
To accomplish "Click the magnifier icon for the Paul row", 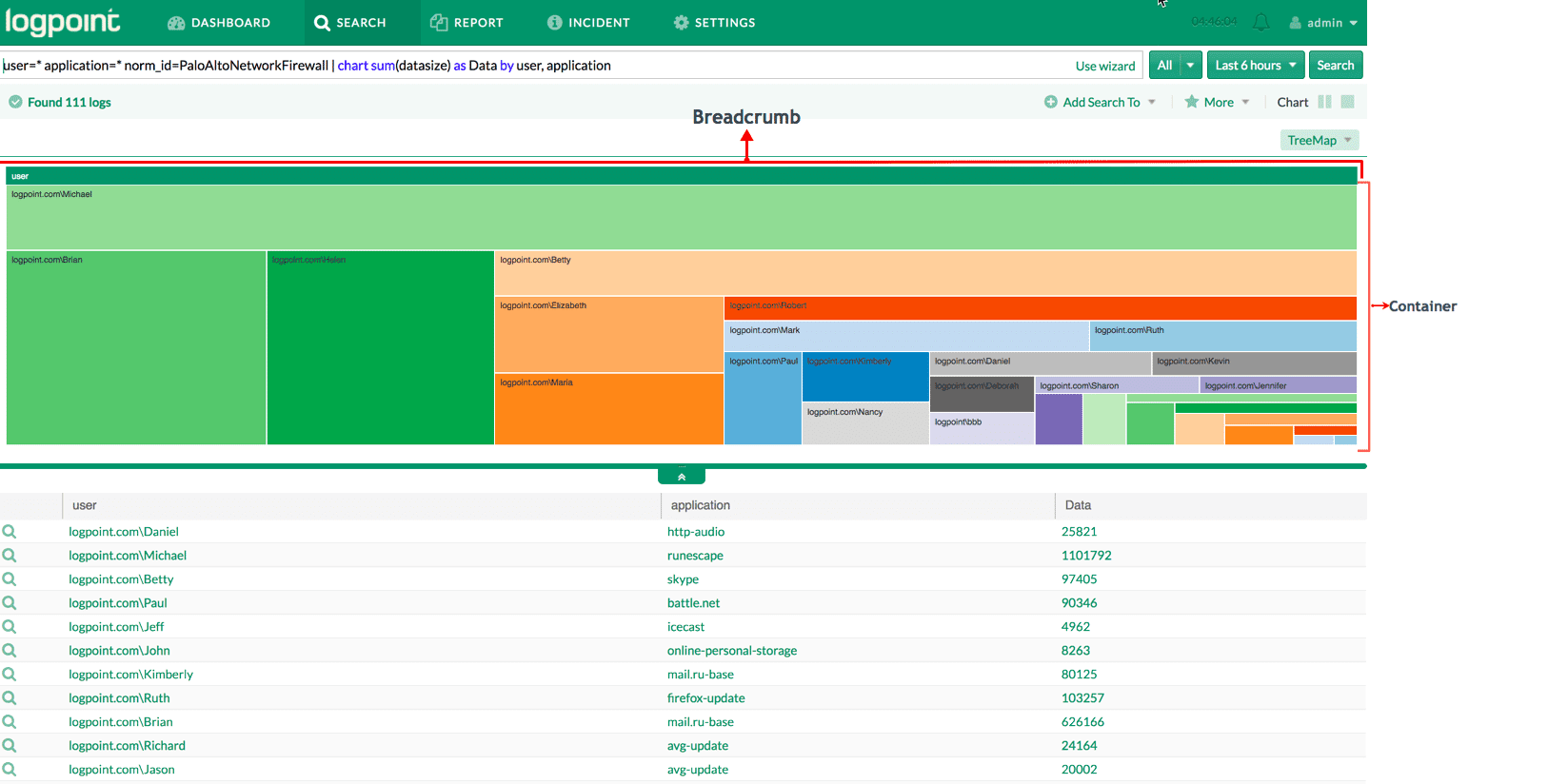I will pos(10,603).
